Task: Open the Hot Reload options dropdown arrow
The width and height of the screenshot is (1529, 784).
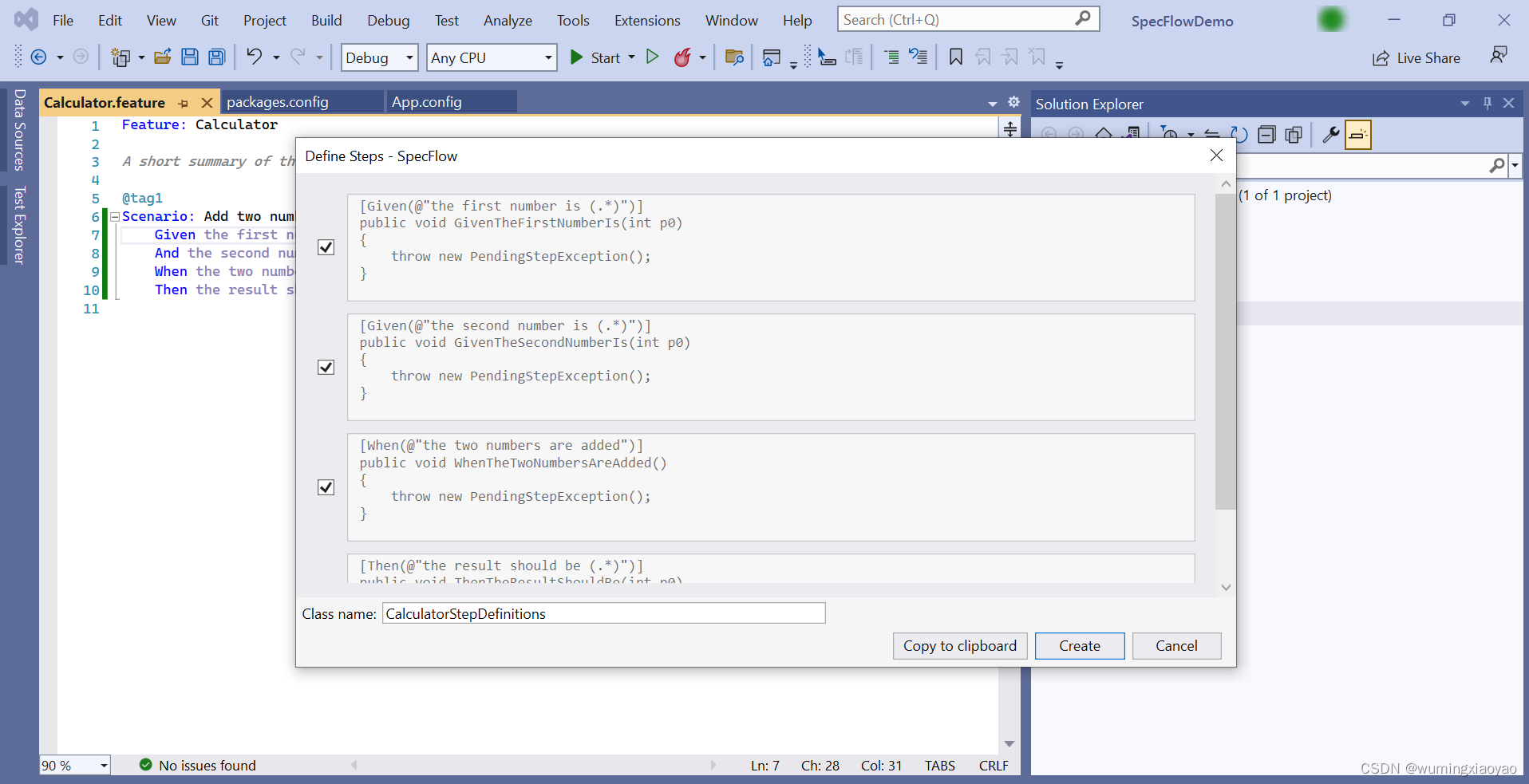Action: (702, 57)
